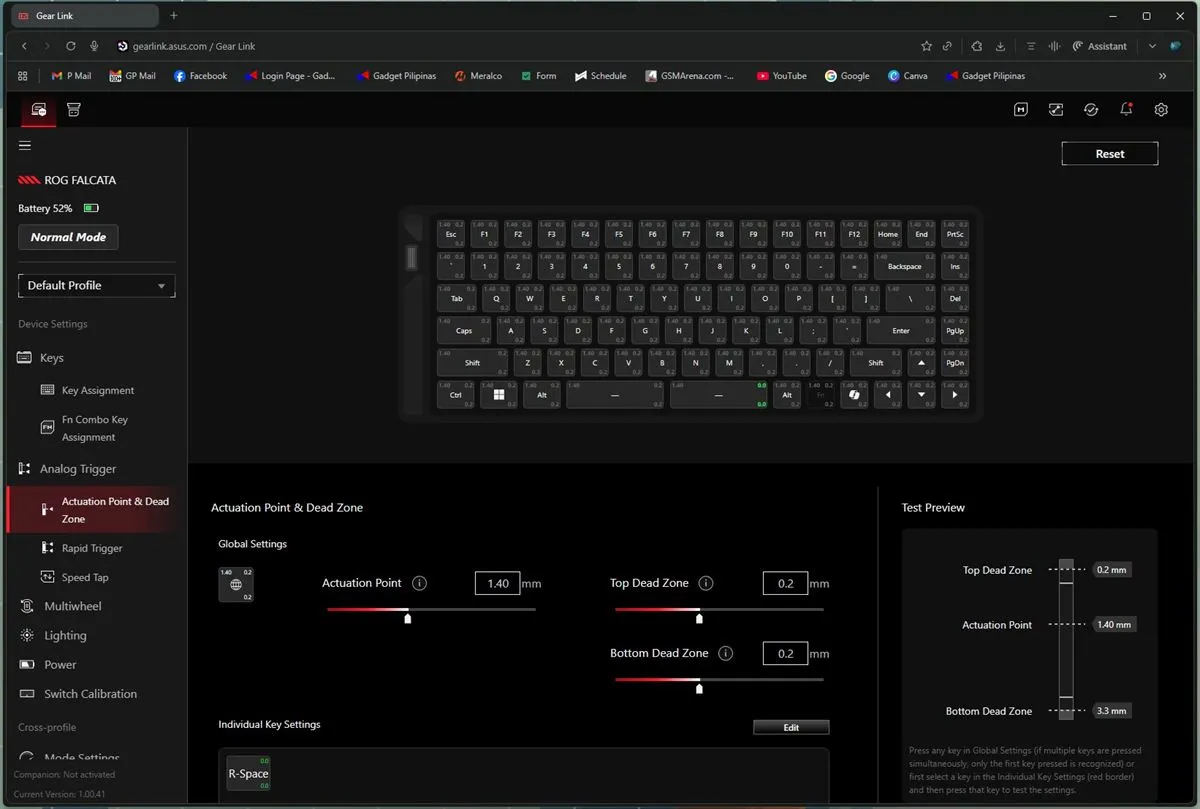Click the address bar URL
Image resolution: width=1200 pixels, height=809 pixels.
tap(194, 46)
